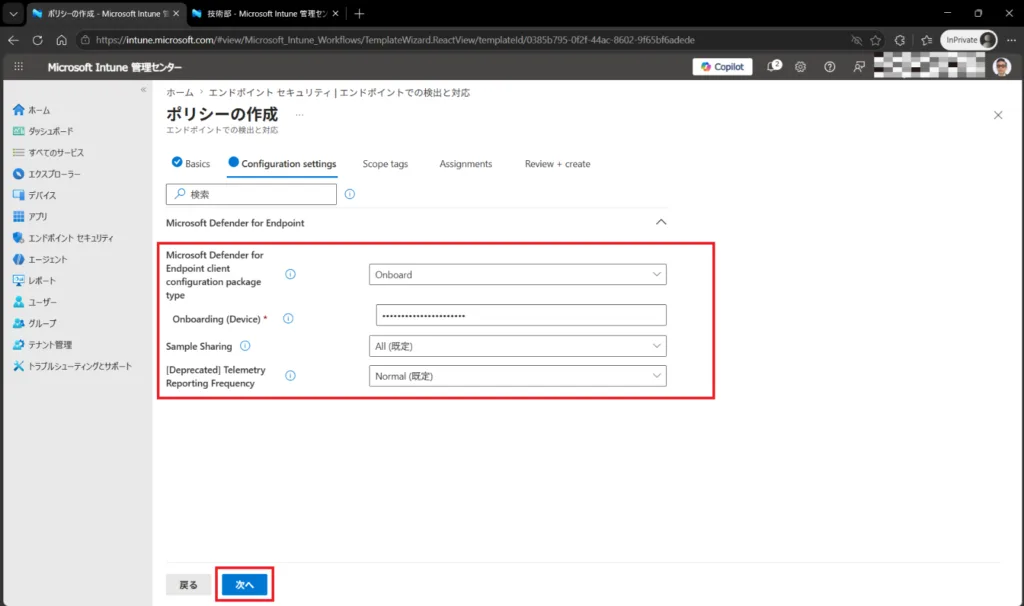This screenshot has width=1024, height=606.
Task: Open Sample Sharing All (既定) dropdown
Action: click(x=517, y=346)
